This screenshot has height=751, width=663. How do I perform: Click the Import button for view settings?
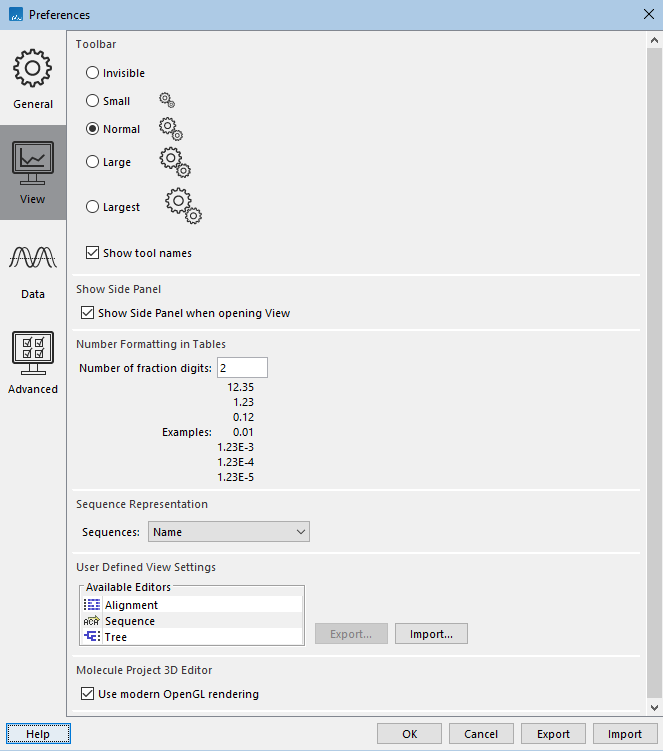431,634
